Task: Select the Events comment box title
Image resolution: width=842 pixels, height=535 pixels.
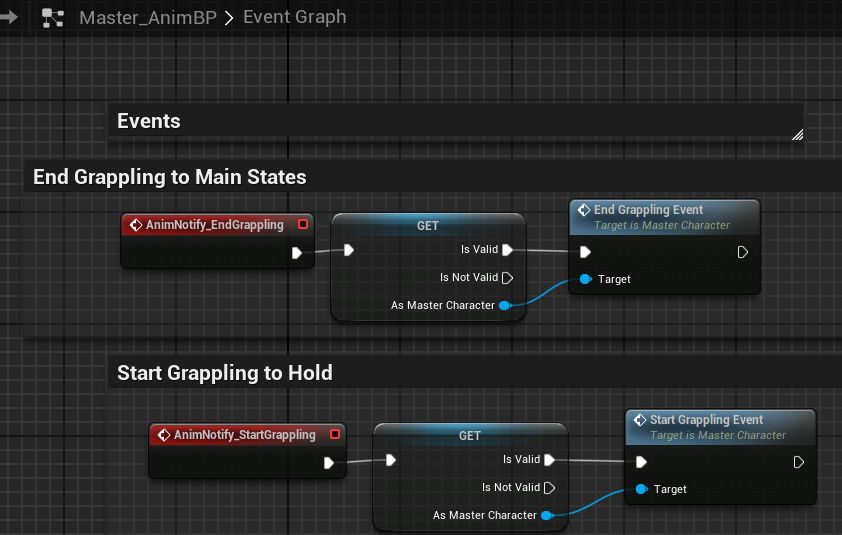Action: 149,121
